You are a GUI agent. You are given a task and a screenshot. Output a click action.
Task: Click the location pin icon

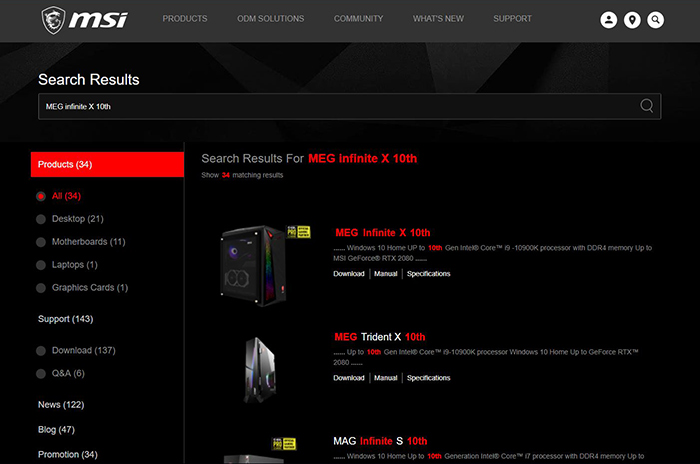click(x=632, y=19)
